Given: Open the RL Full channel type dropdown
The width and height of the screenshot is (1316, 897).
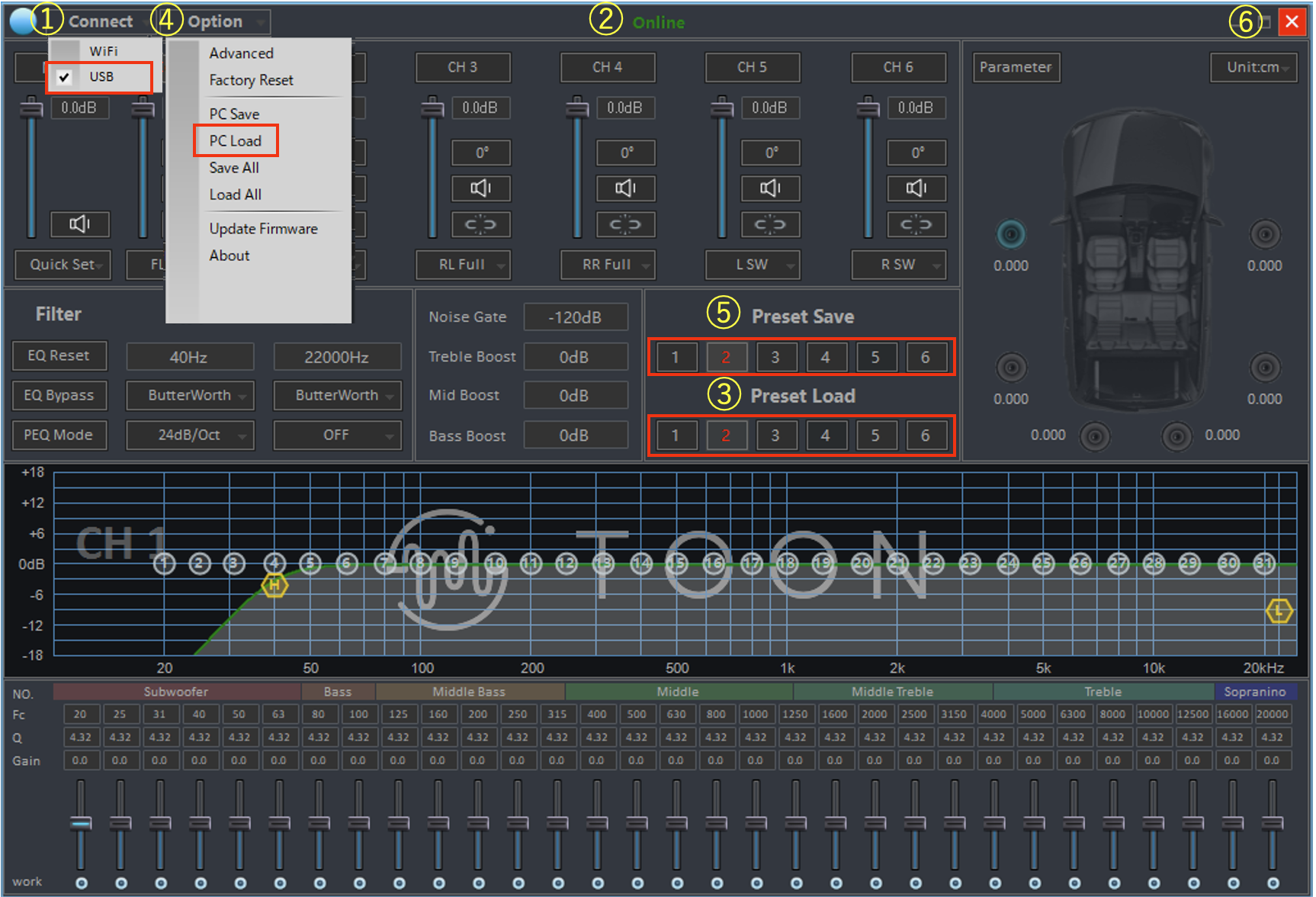Looking at the screenshot, I should pyautogui.click(x=463, y=265).
